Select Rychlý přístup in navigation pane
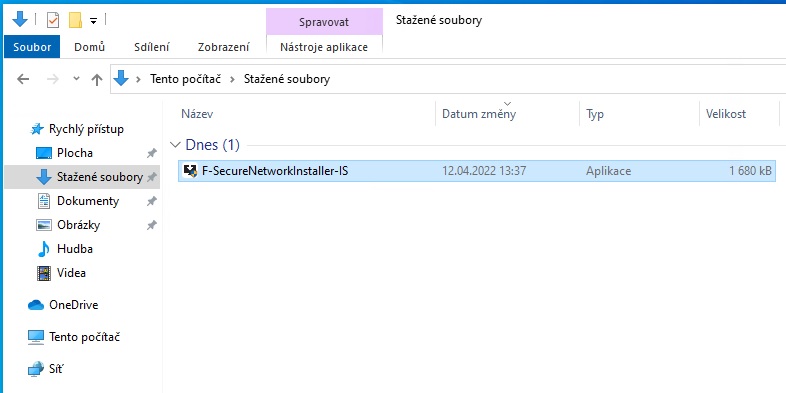The width and height of the screenshot is (786, 393). [x=86, y=129]
